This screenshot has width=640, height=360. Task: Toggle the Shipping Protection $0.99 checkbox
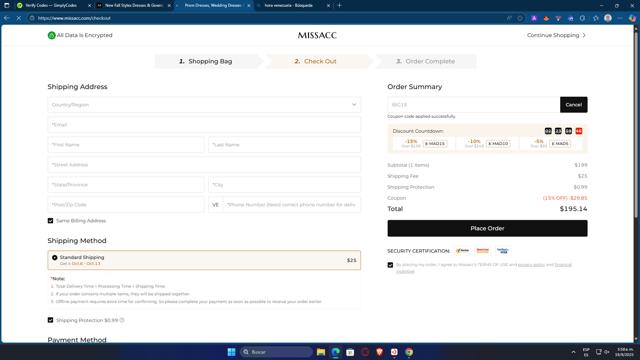(x=51, y=320)
